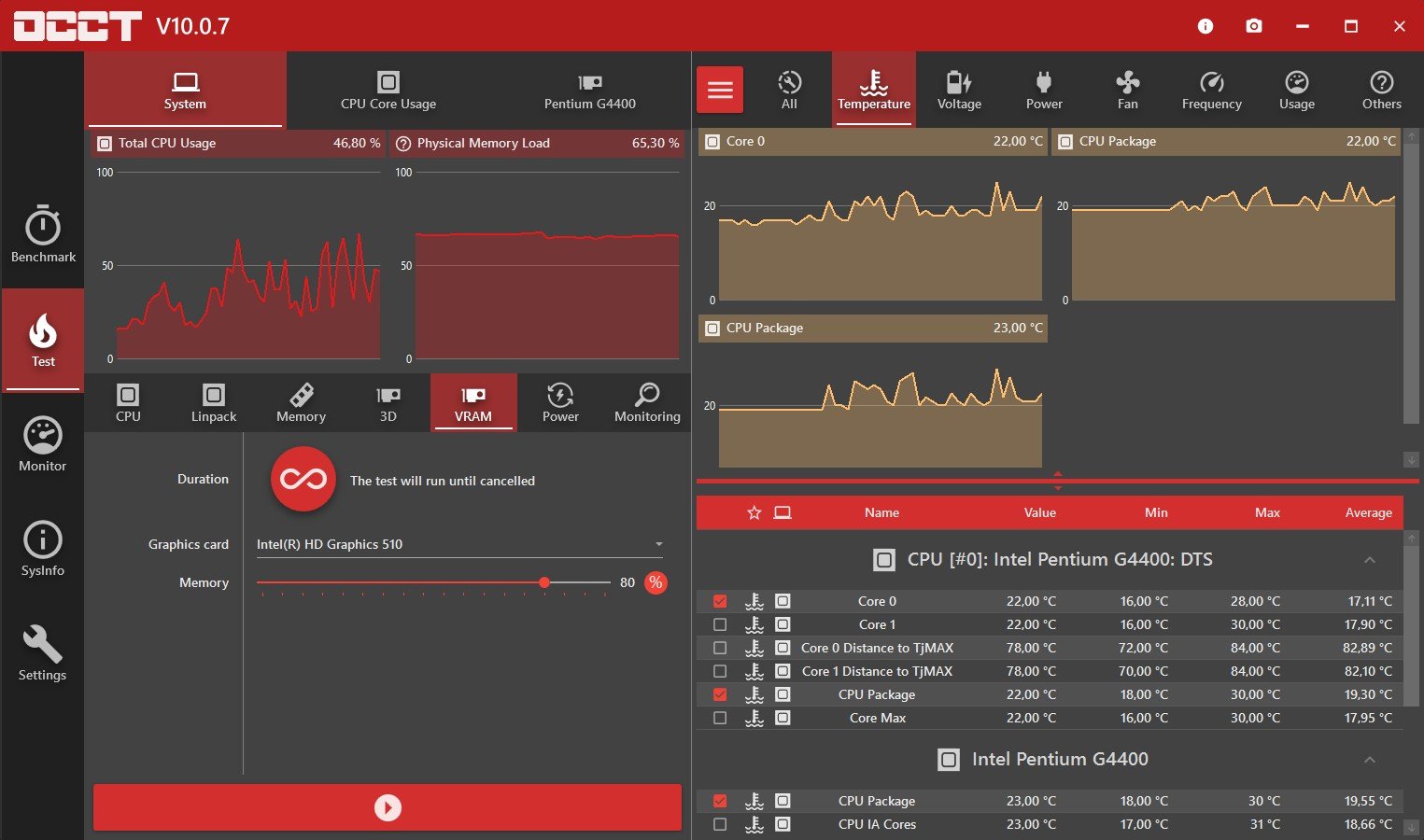Click the chip icon in Core Max row
The width and height of the screenshot is (1424, 840).
[x=782, y=718]
